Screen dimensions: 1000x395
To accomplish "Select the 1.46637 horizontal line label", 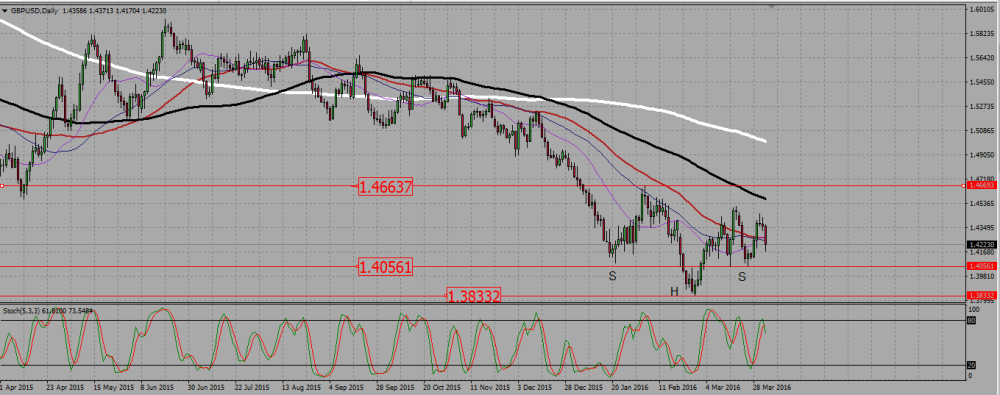I will [x=385, y=187].
